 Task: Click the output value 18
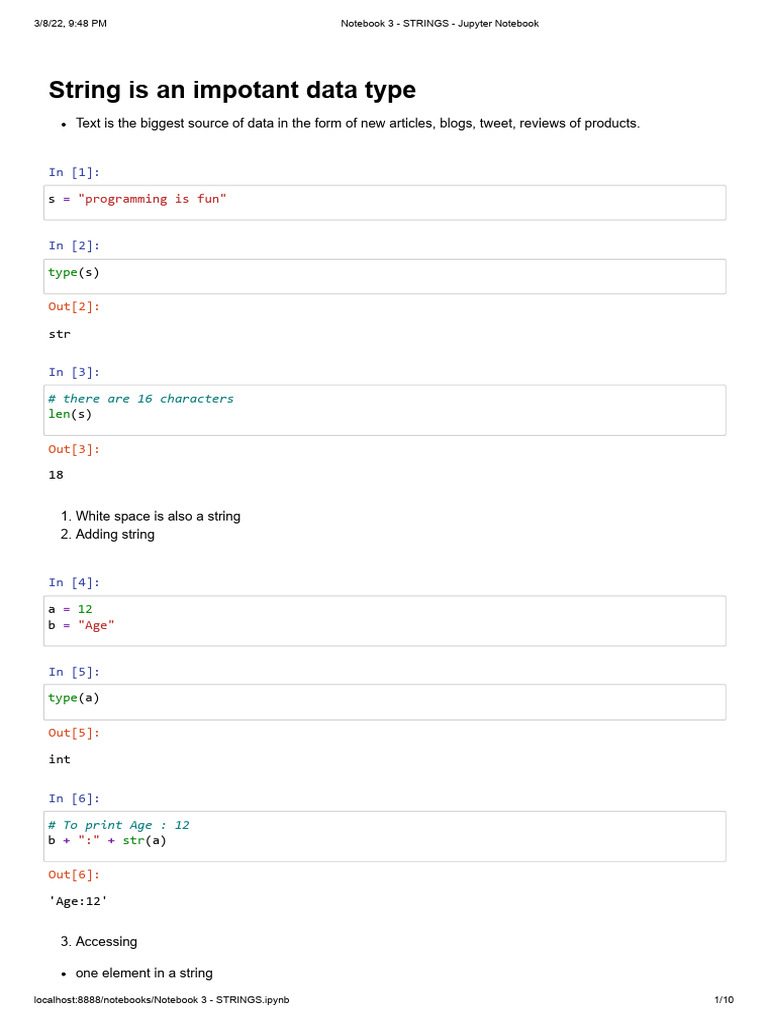(56, 475)
